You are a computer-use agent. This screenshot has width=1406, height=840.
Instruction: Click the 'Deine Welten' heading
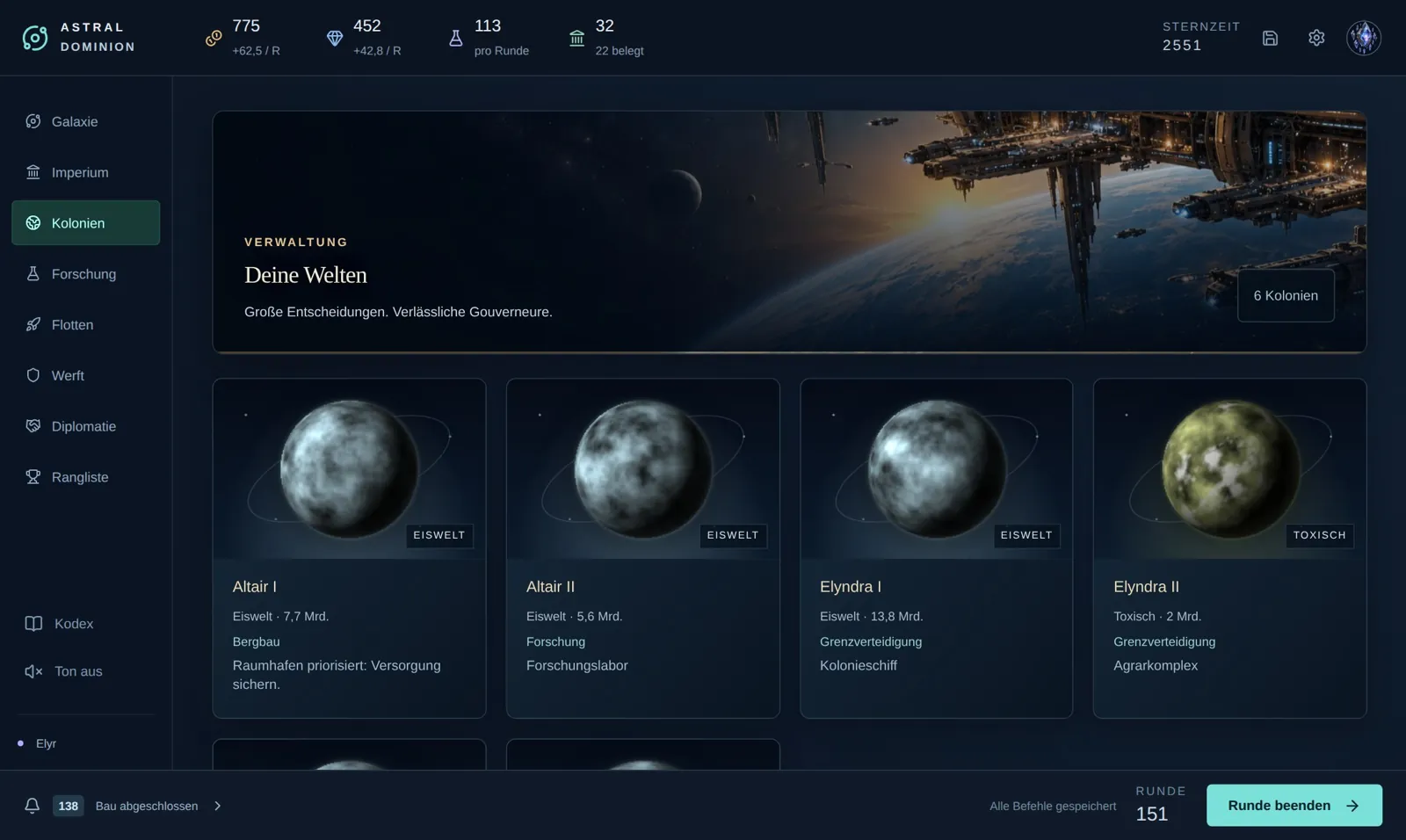pos(306,275)
